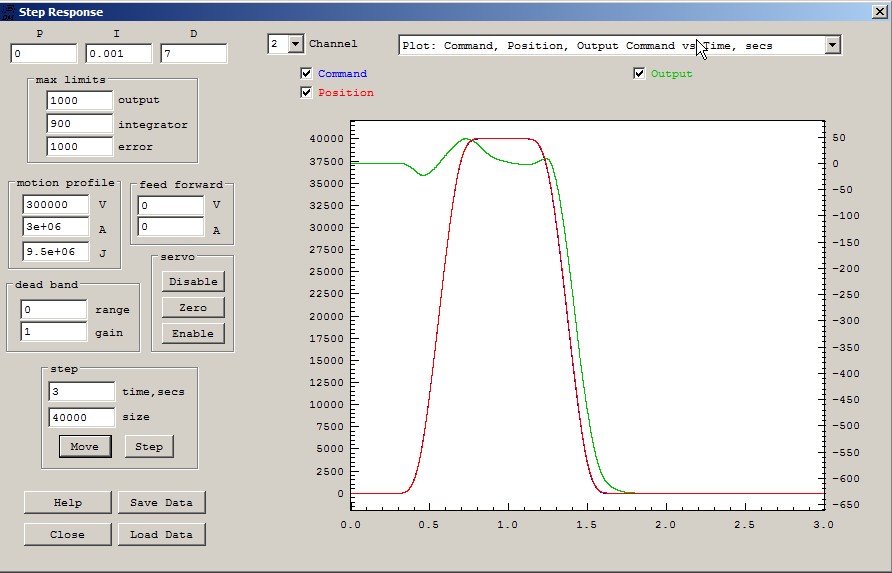Click the Load Data button
This screenshot has height=573, width=892.
(161, 534)
